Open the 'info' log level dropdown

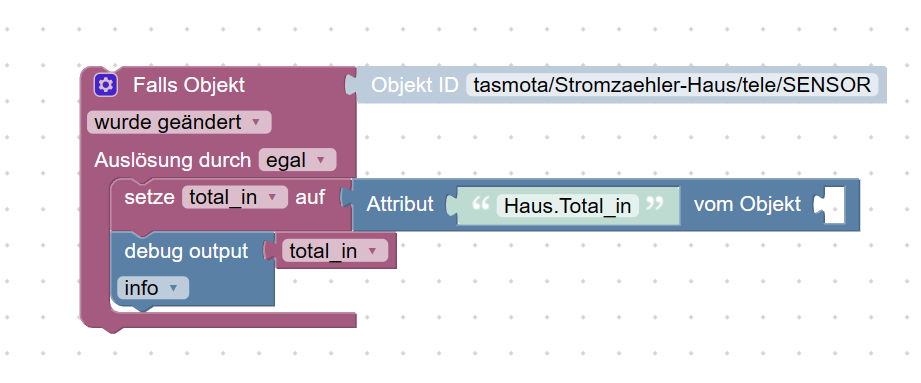(x=153, y=288)
